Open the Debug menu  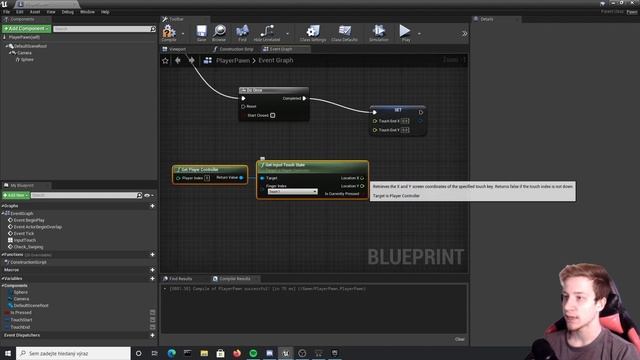pos(68,12)
